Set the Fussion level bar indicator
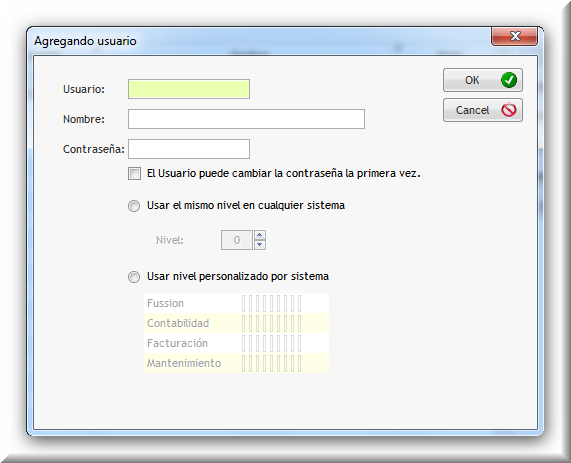Viewport: 571px width, 463px height. coord(272,303)
